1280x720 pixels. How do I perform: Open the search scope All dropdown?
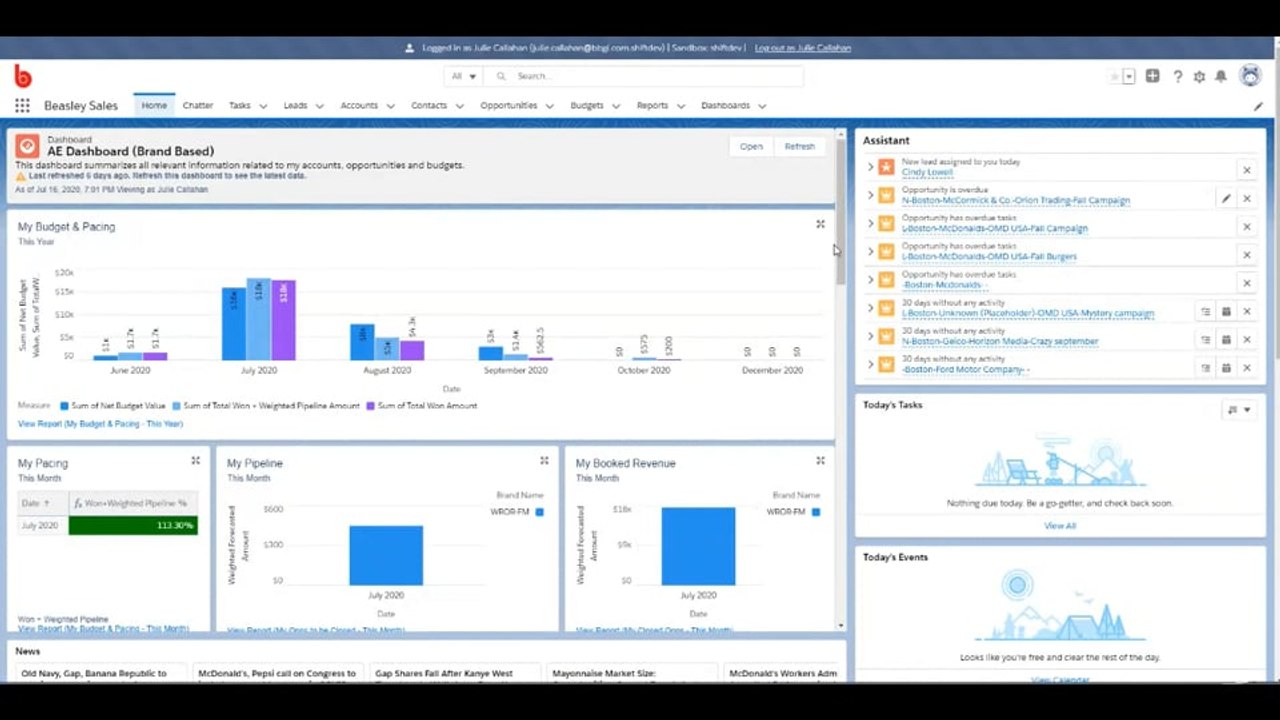tap(464, 76)
